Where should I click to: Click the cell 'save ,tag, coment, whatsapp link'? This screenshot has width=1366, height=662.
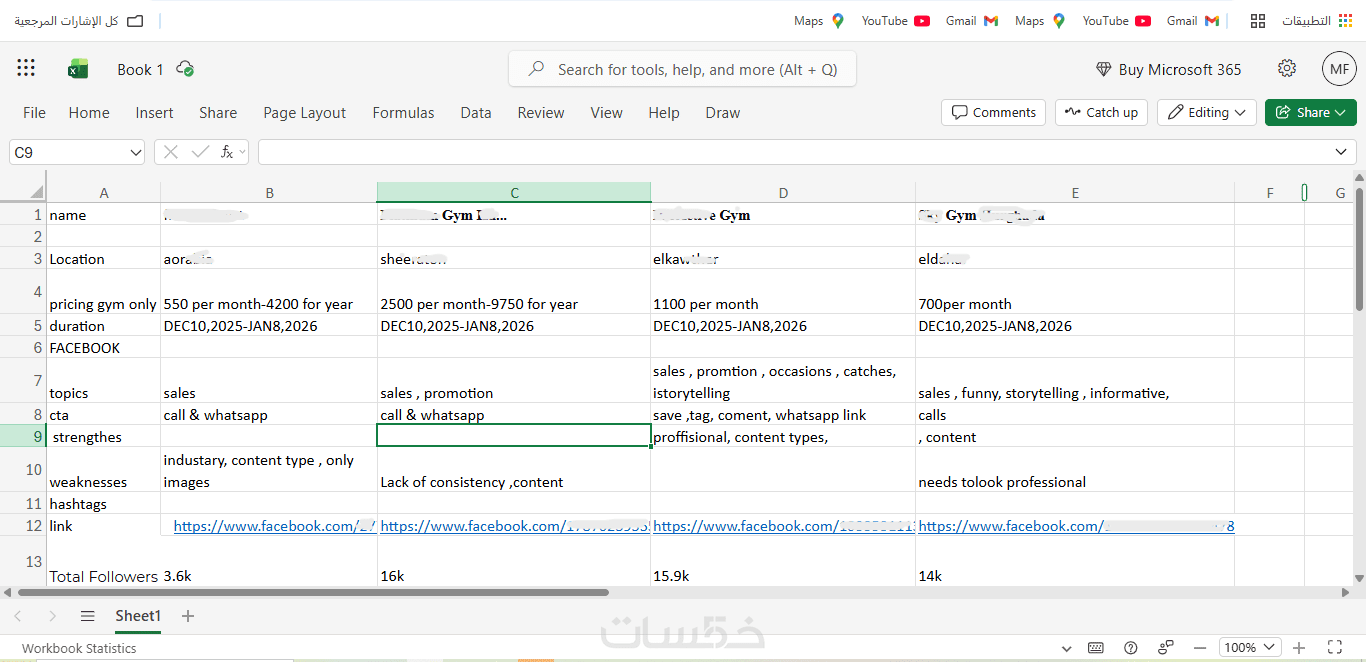pyautogui.click(x=783, y=414)
